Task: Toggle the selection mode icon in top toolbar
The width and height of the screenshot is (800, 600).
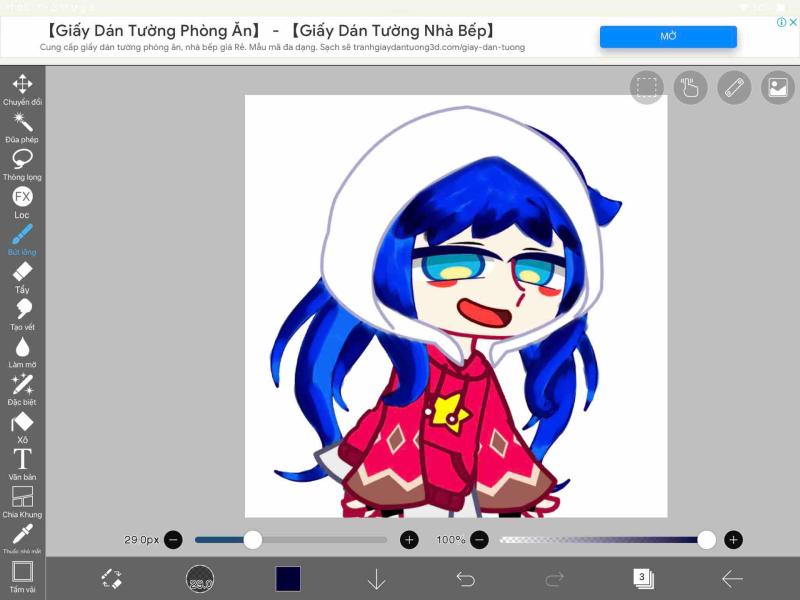Action: (645, 89)
